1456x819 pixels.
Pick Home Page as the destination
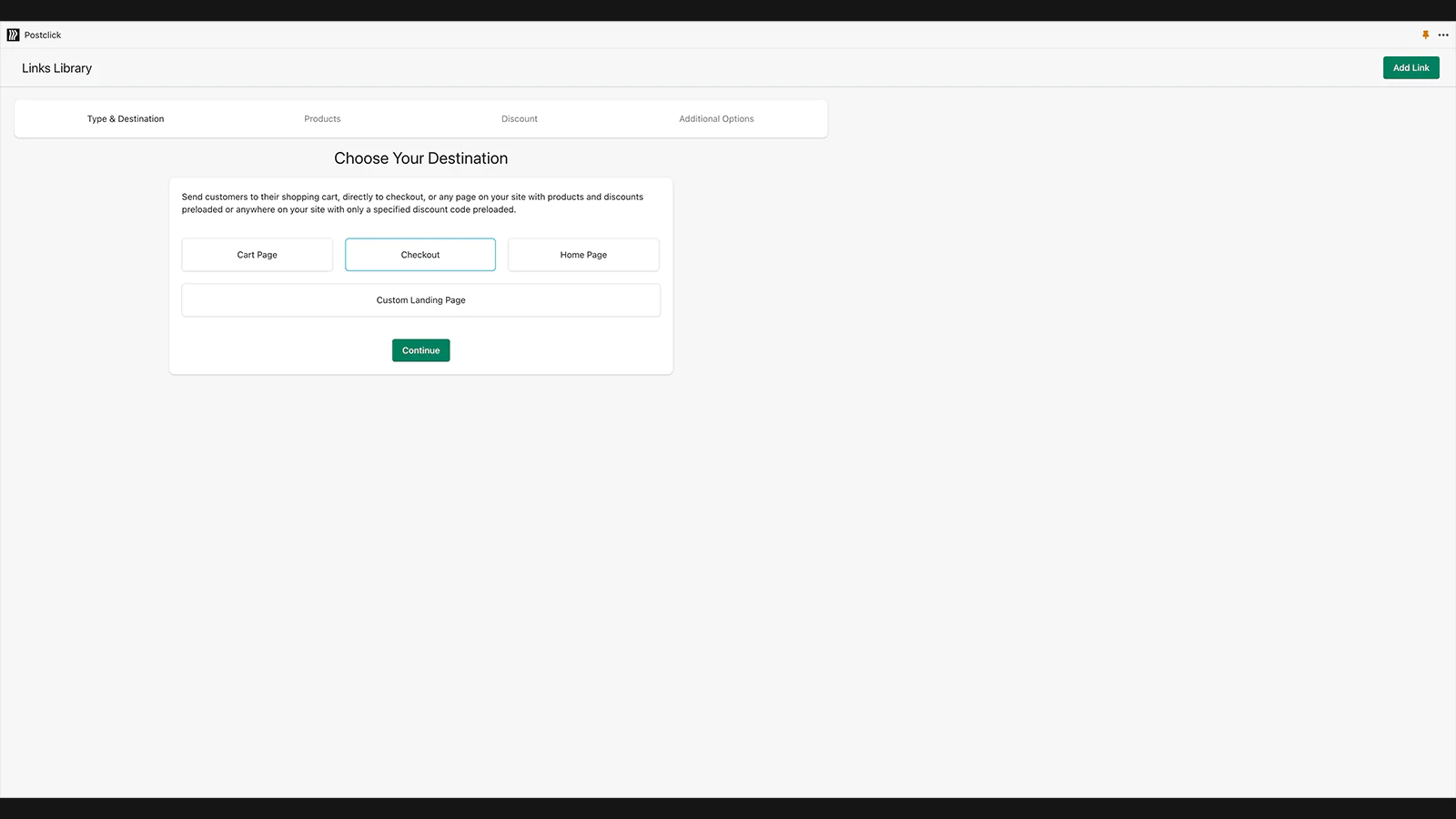click(583, 255)
